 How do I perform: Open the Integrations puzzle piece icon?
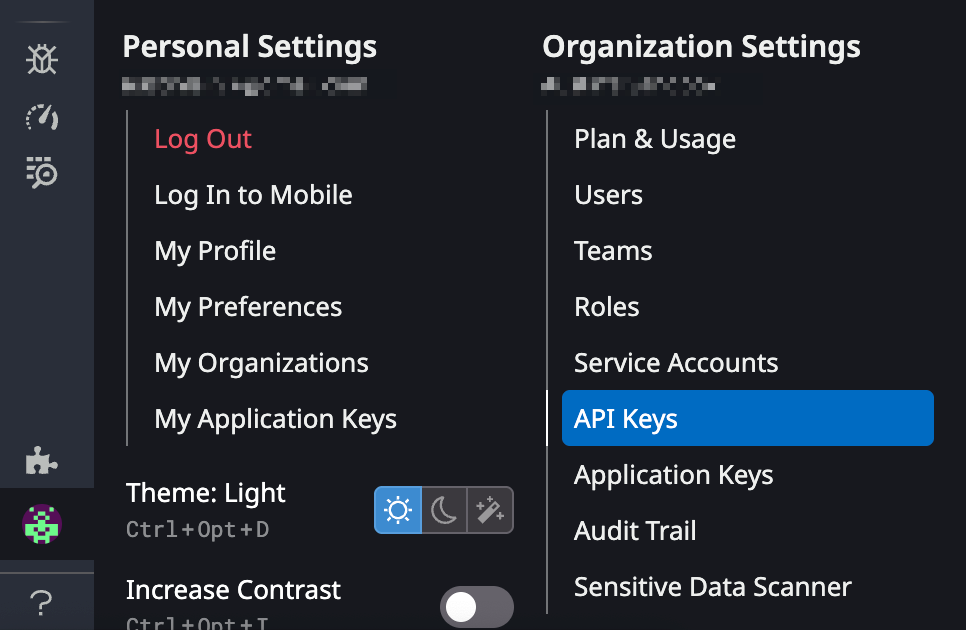[41, 461]
